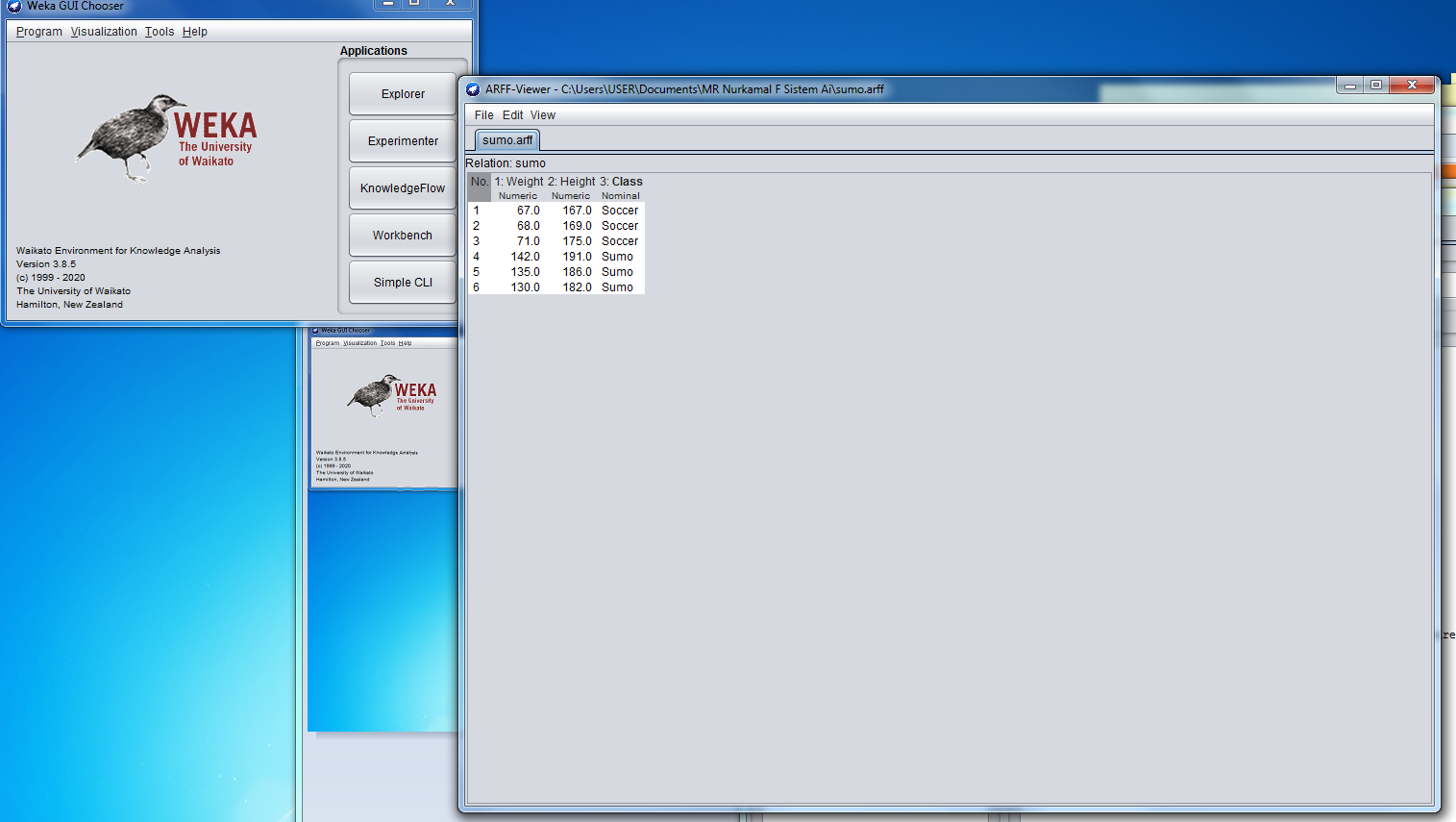Select the sumo.arff tab
The width and height of the screenshot is (1456, 822).
click(507, 140)
